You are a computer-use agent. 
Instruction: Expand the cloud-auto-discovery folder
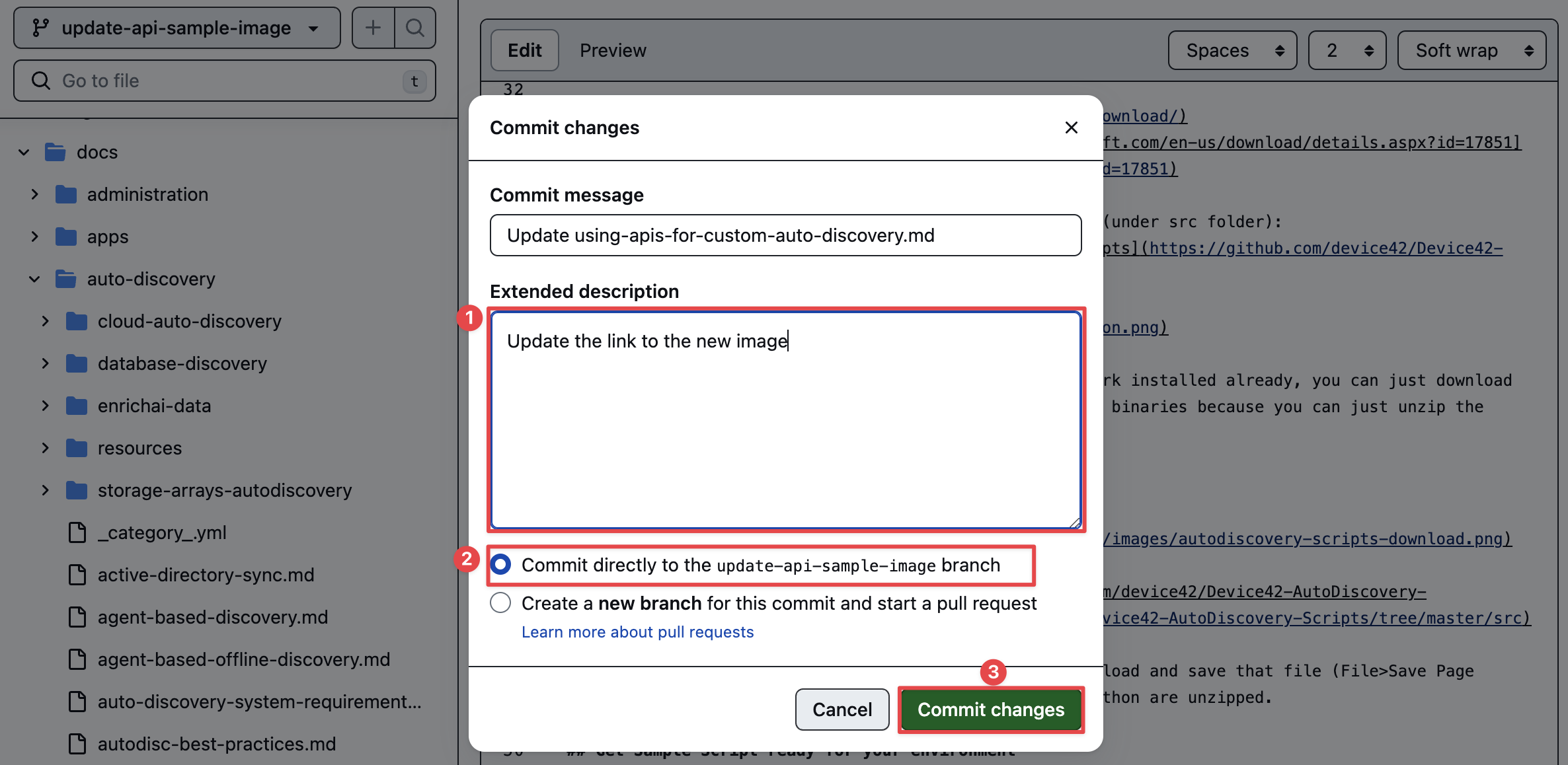45,321
